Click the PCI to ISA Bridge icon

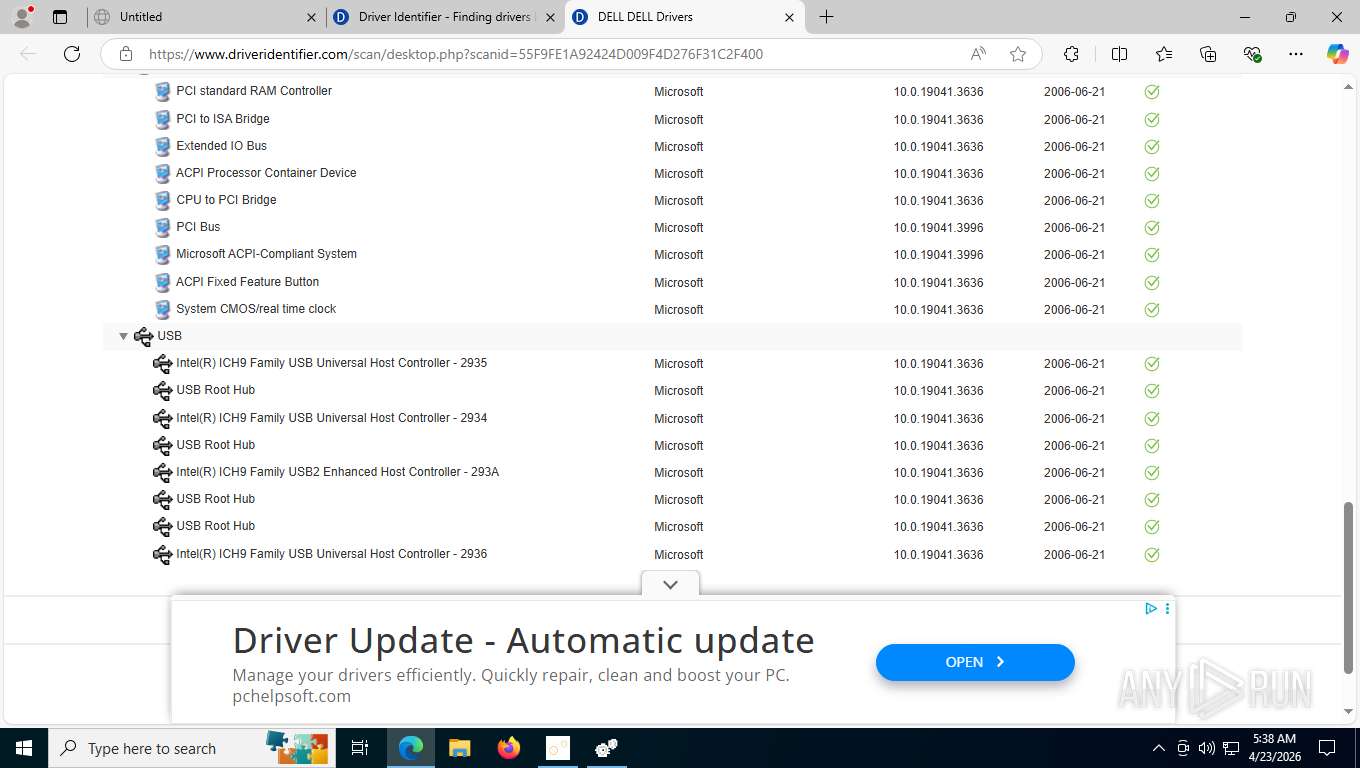tap(163, 119)
